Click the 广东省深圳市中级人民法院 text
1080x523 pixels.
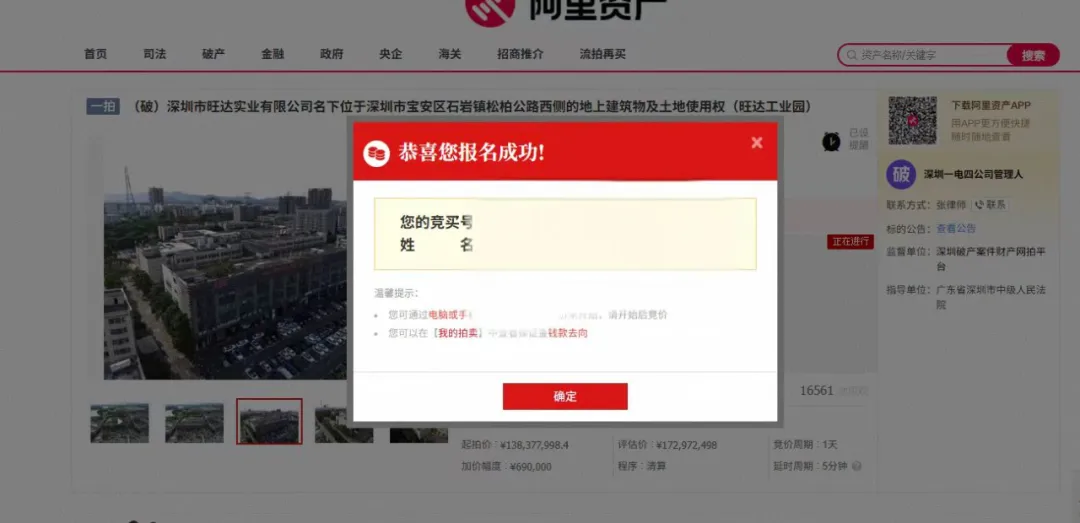pyautogui.click(x=990, y=297)
